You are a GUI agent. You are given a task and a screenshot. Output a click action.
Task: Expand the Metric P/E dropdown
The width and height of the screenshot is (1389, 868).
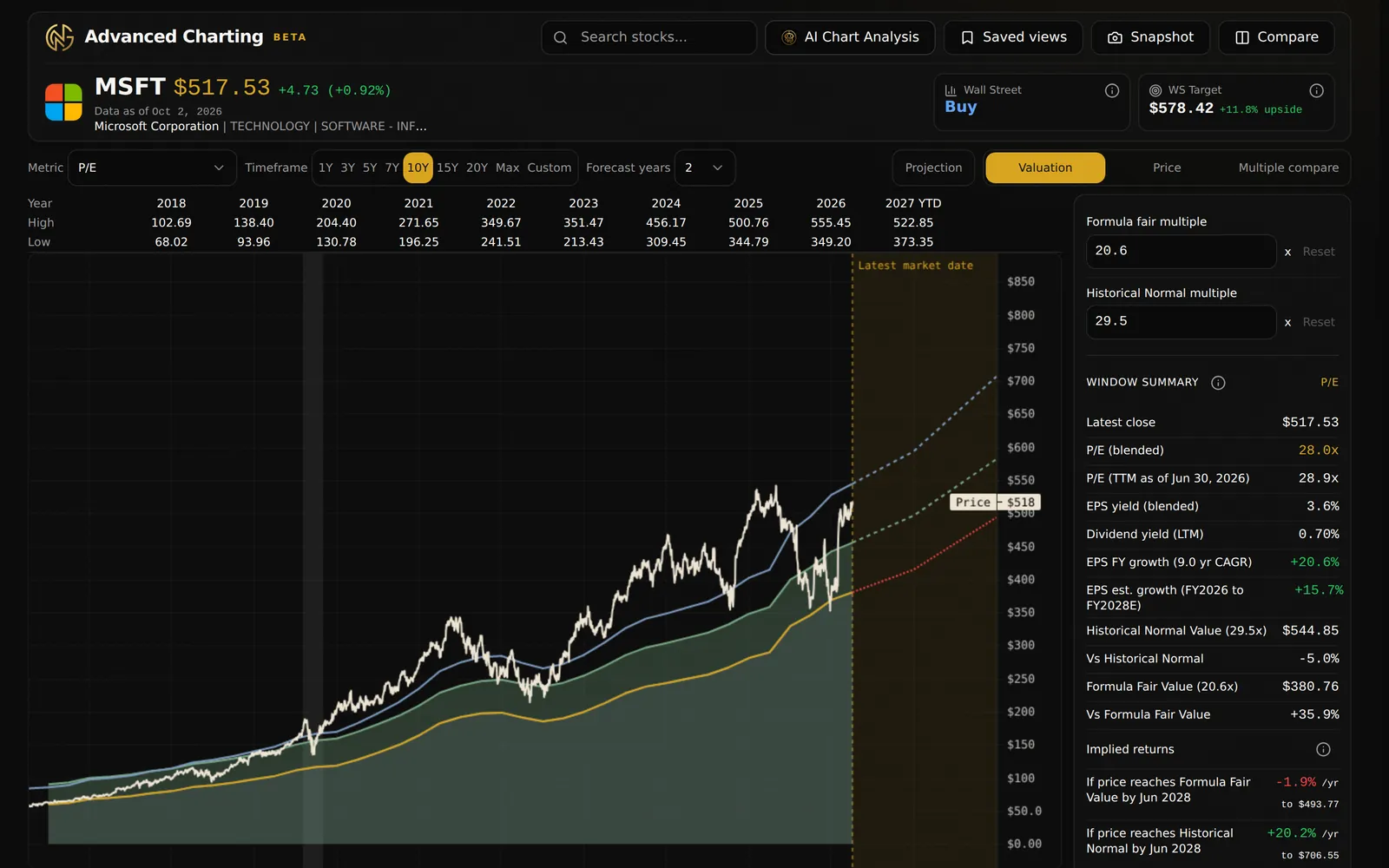[152, 168]
